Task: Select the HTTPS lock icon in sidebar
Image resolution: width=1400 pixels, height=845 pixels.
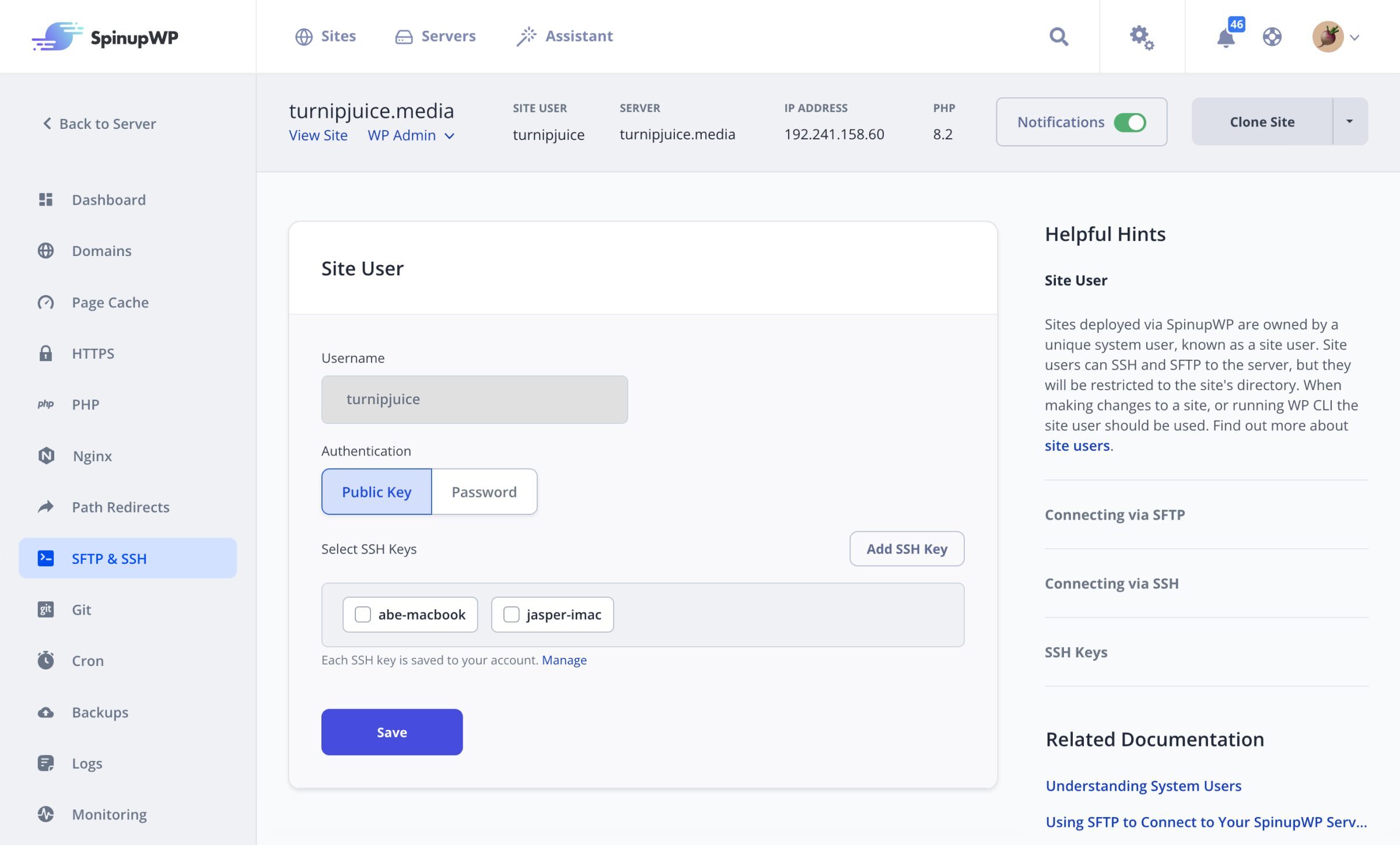Action: tap(46, 353)
